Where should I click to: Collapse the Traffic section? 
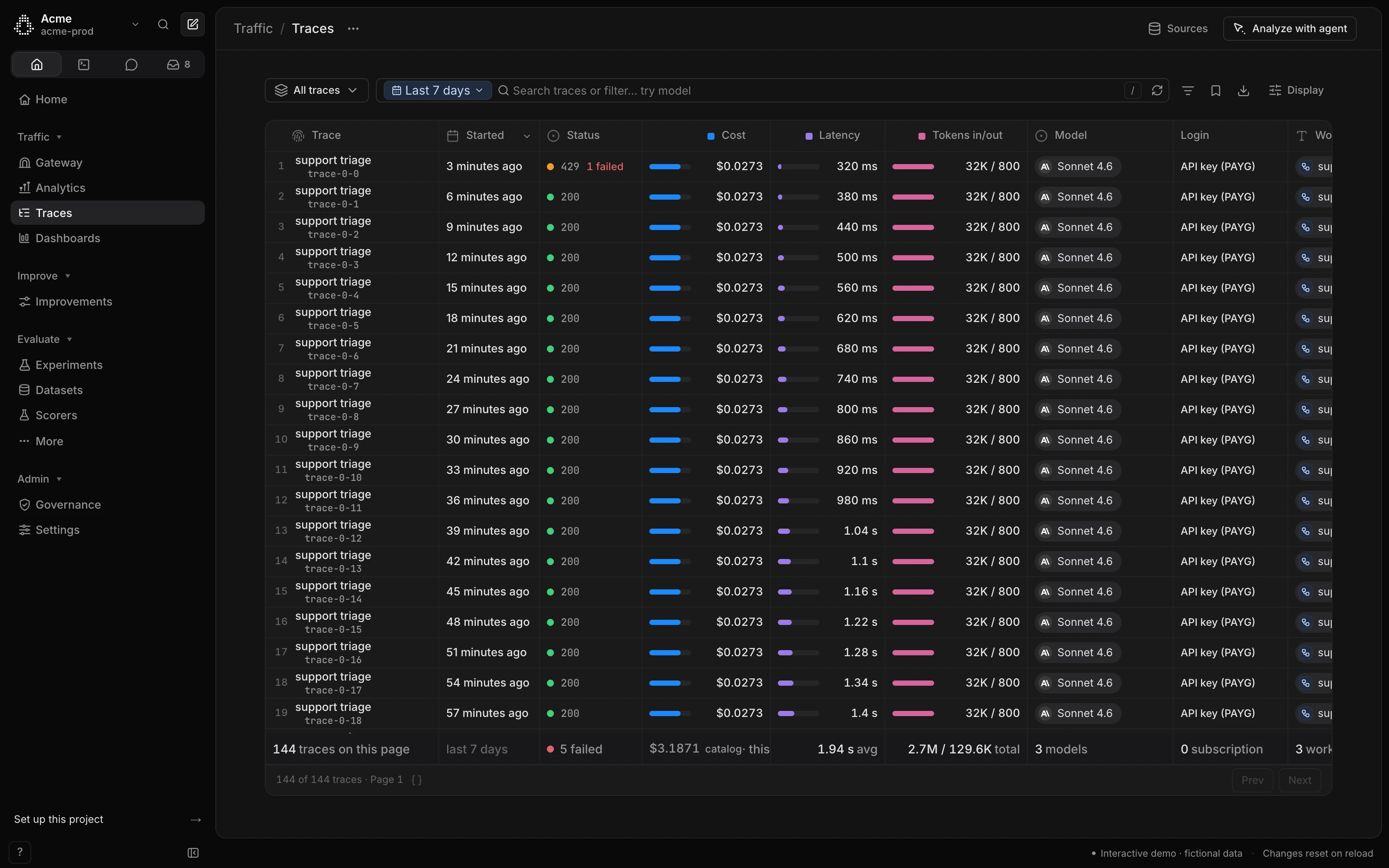[39, 137]
